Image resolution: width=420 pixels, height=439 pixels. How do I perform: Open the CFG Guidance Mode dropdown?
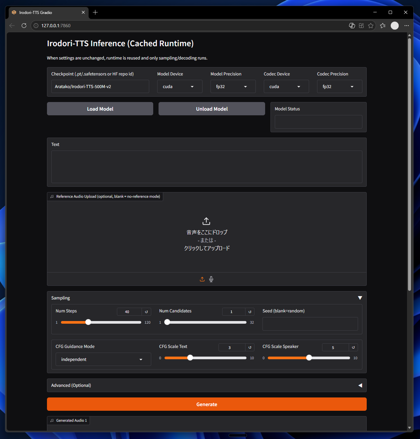tap(103, 359)
